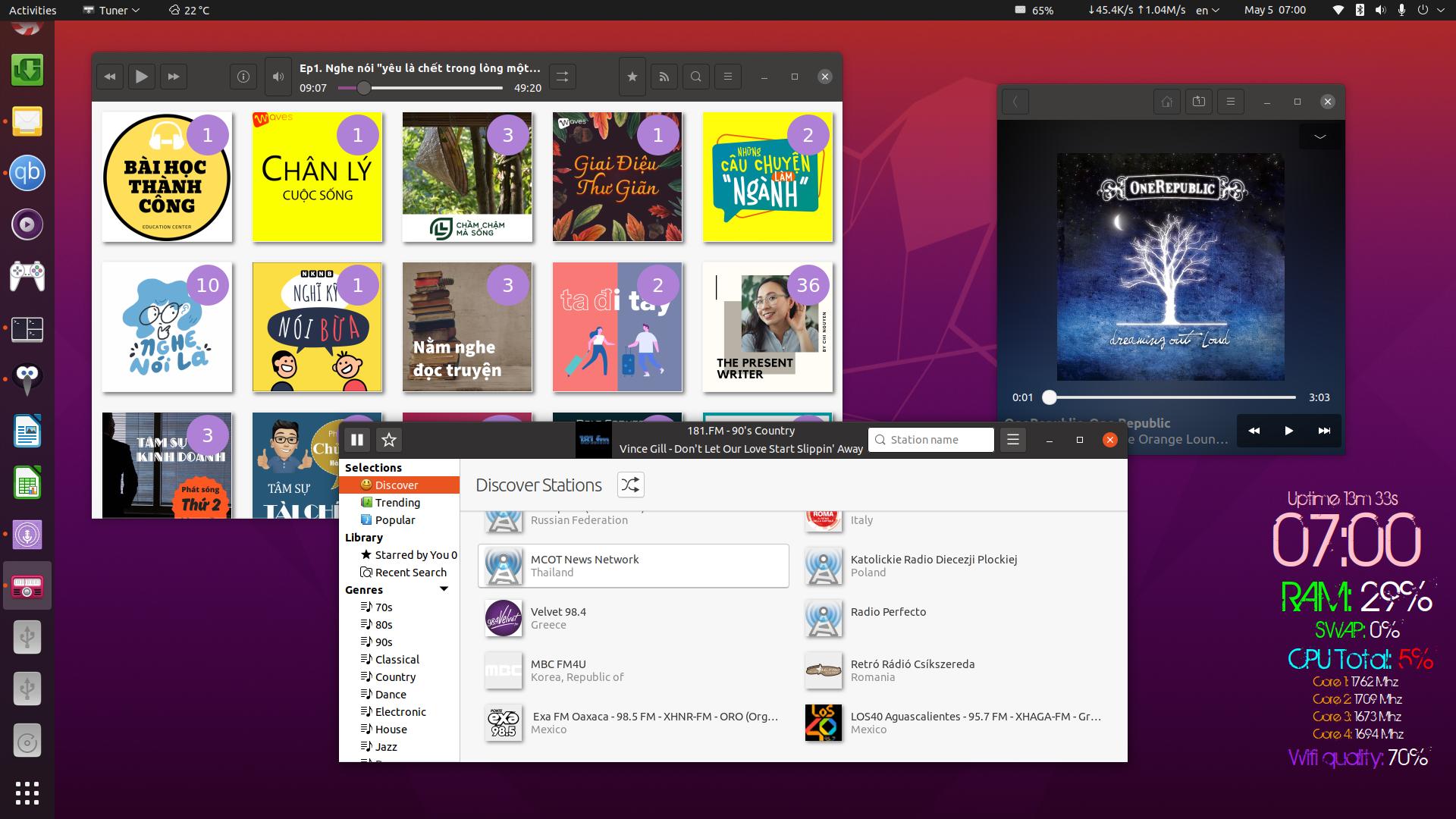
Task: Select the 80s genre
Action: [x=399, y=625]
